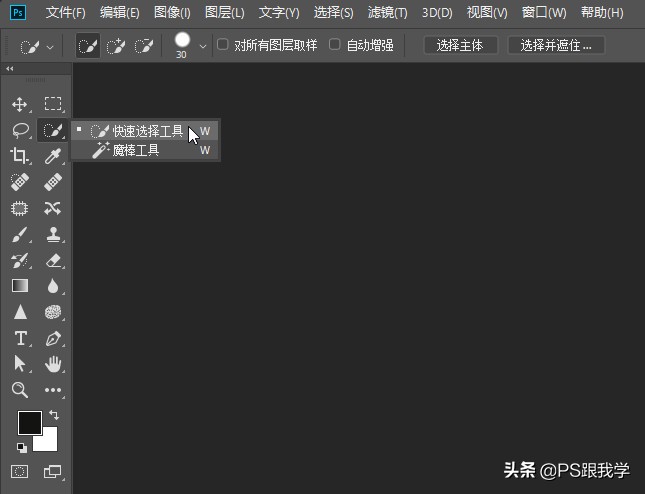Click the 选择主体 button

460,45
